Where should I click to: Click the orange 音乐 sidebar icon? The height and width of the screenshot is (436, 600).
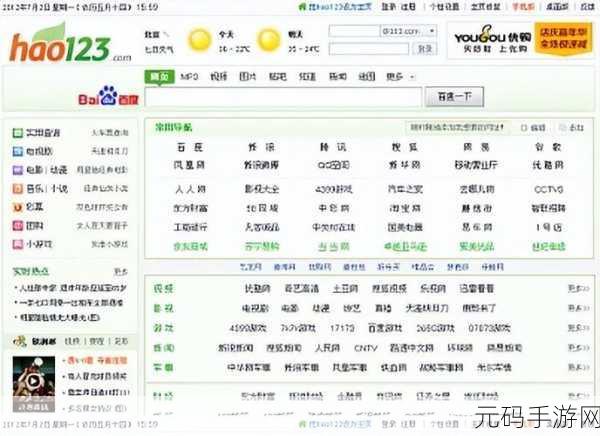18,188
